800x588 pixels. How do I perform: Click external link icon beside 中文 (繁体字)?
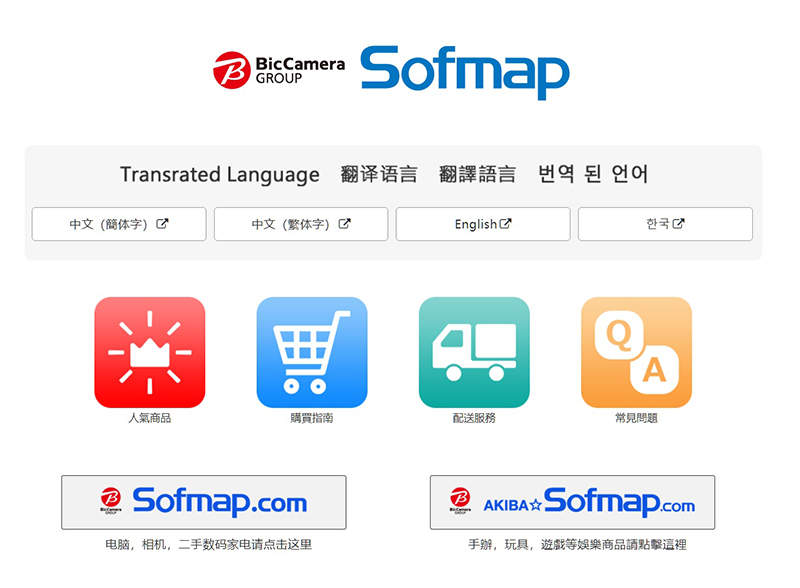[344, 224]
